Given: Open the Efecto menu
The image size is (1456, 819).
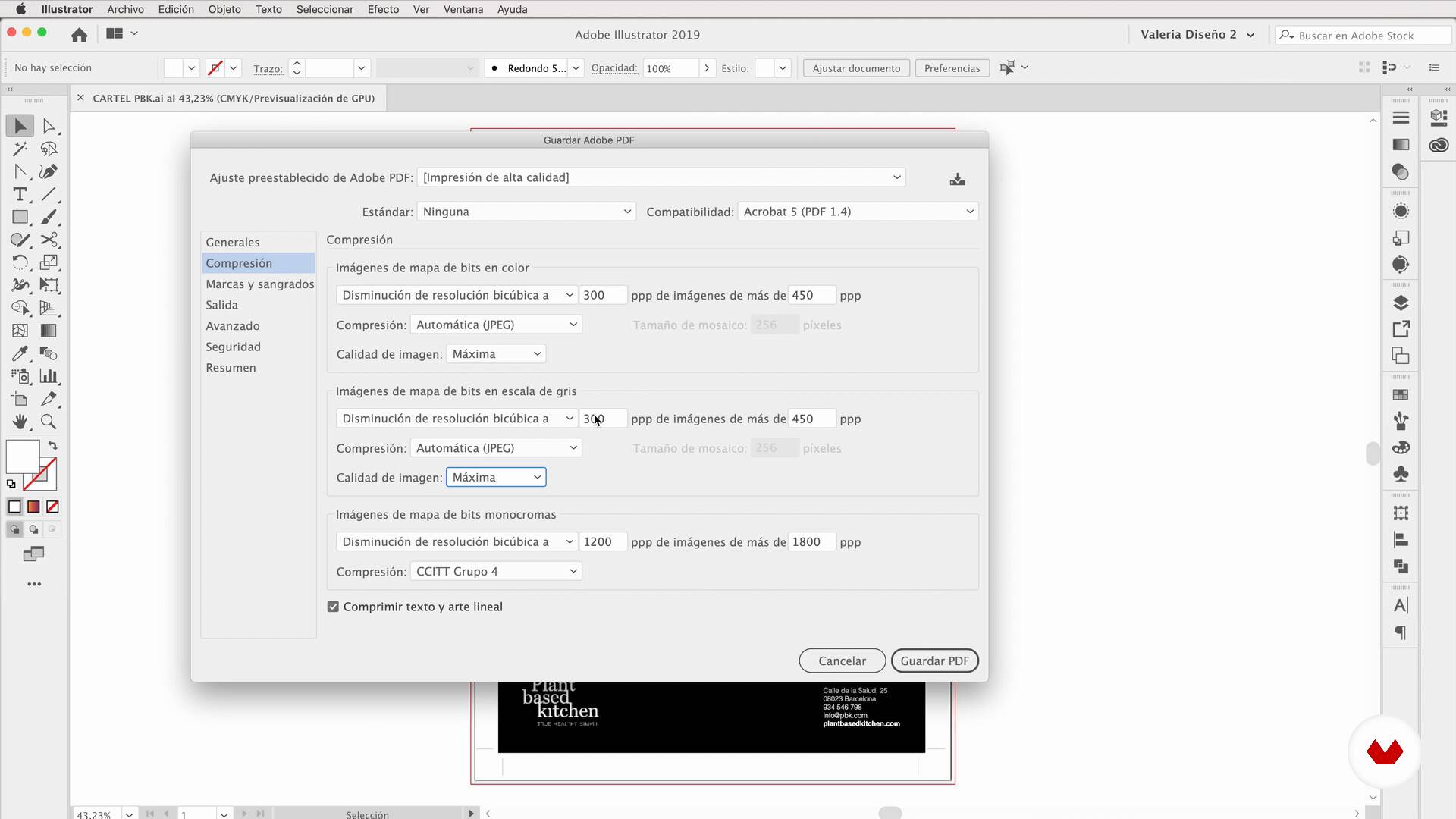Looking at the screenshot, I should pyautogui.click(x=383, y=9).
